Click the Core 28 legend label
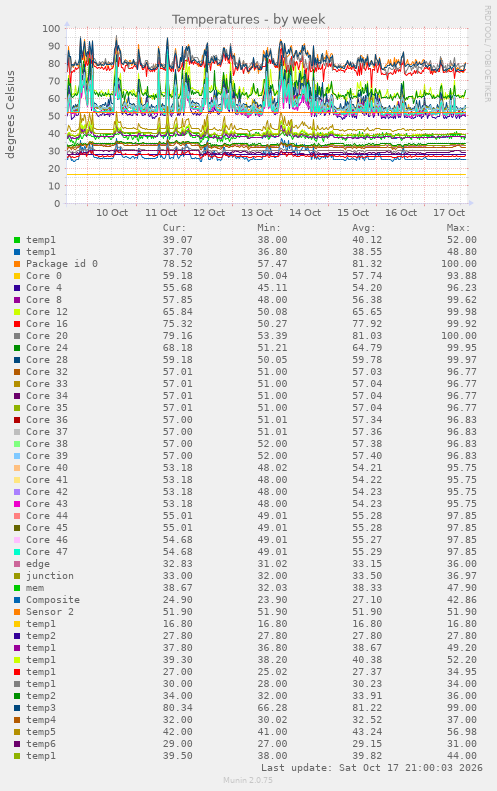Viewport: 497px width, 791px height. [x=47, y=360]
